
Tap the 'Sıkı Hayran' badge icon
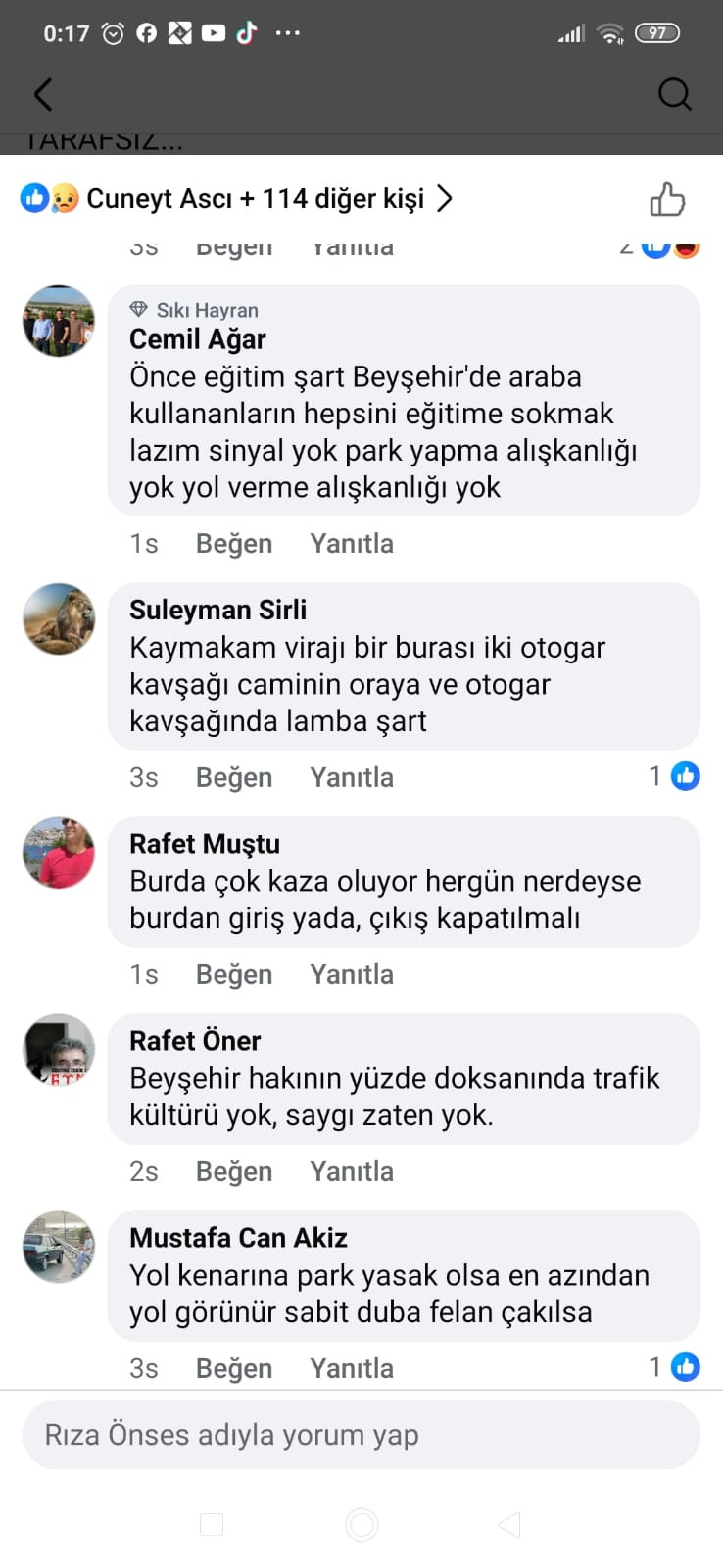coord(138,310)
